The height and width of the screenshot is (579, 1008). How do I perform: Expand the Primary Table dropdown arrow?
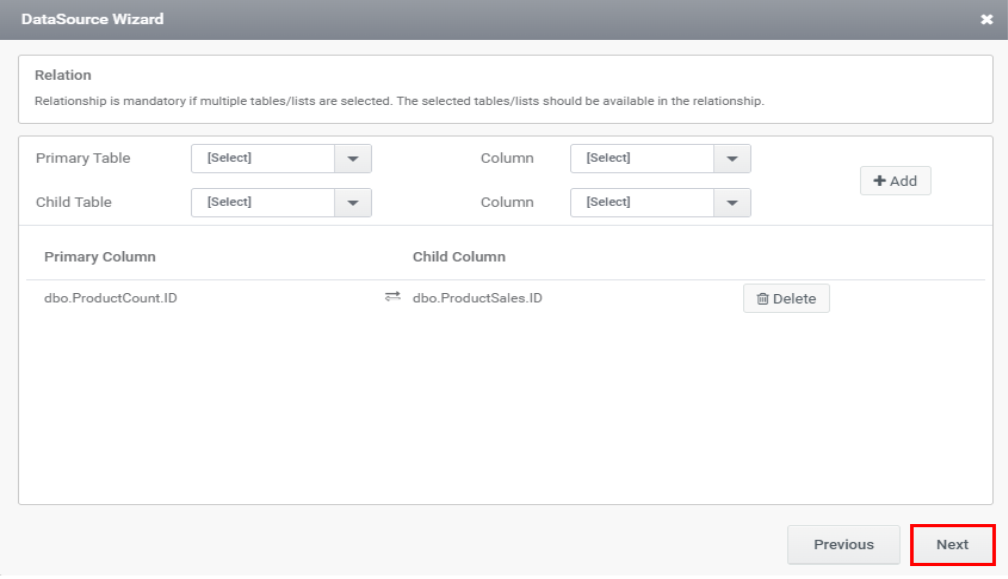pyautogui.click(x=352, y=159)
